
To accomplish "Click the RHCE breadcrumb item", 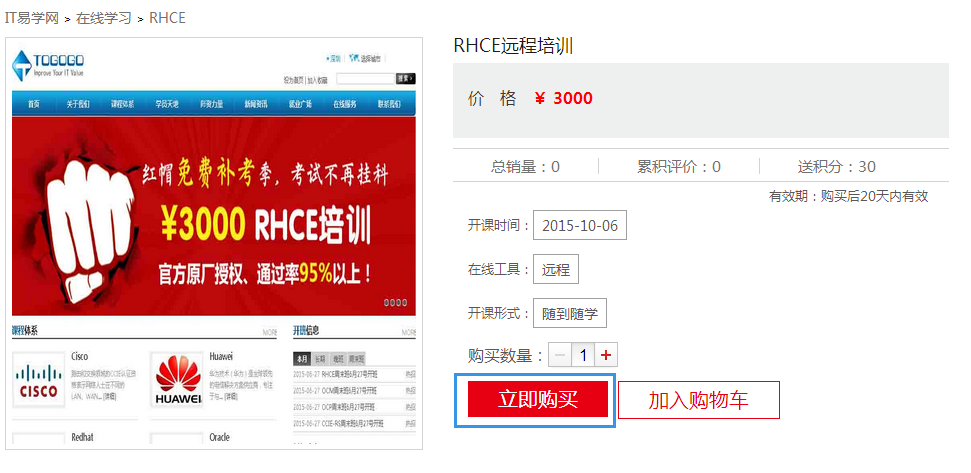I will 167,18.
